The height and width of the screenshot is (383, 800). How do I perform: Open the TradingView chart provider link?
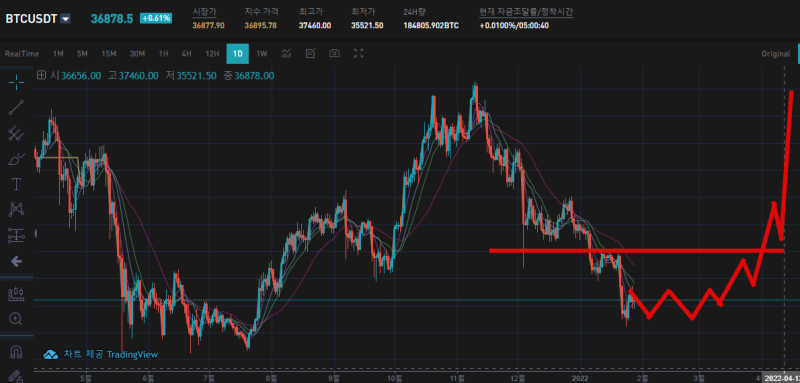111,354
